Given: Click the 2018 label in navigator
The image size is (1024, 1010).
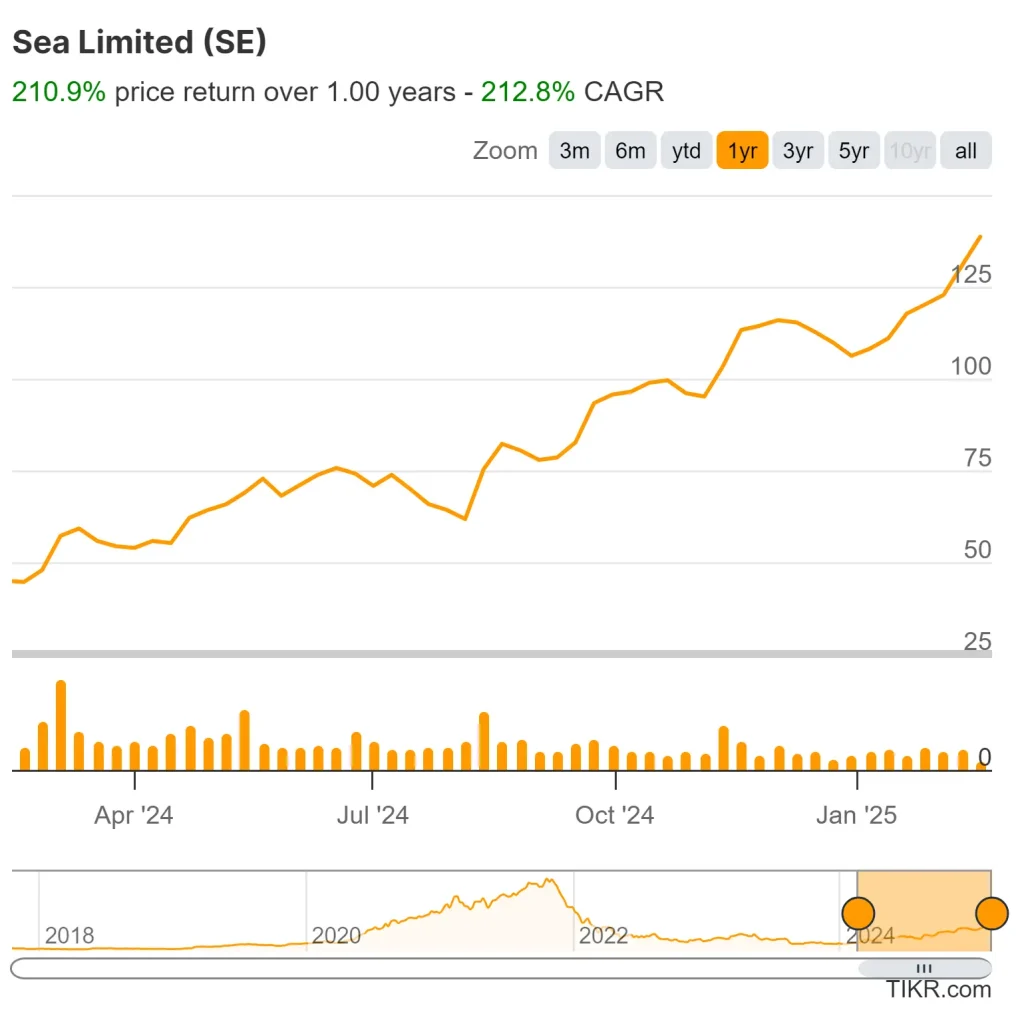Looking at the screenshot, I should point(69,935).
